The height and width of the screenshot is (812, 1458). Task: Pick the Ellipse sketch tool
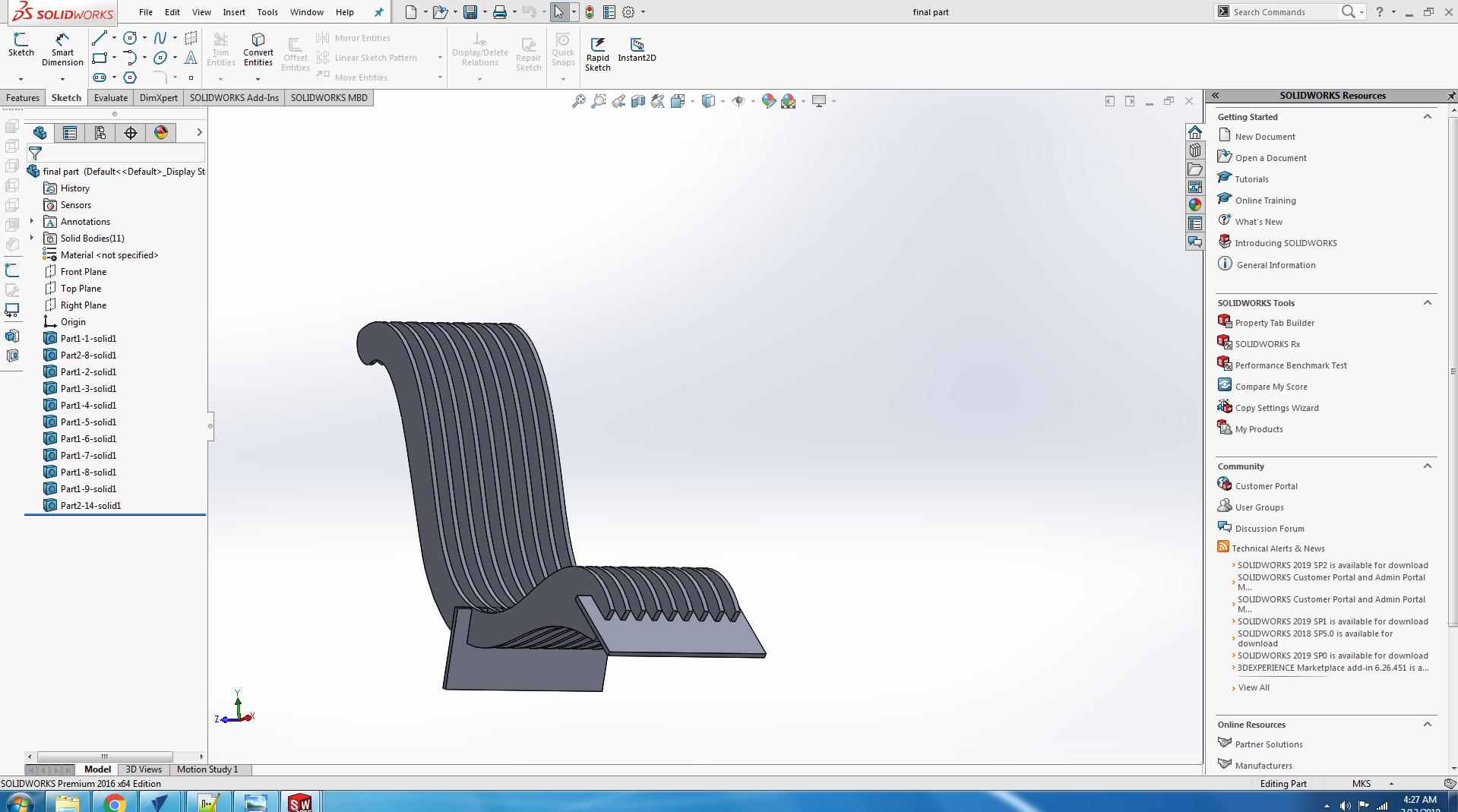[160, 58]
